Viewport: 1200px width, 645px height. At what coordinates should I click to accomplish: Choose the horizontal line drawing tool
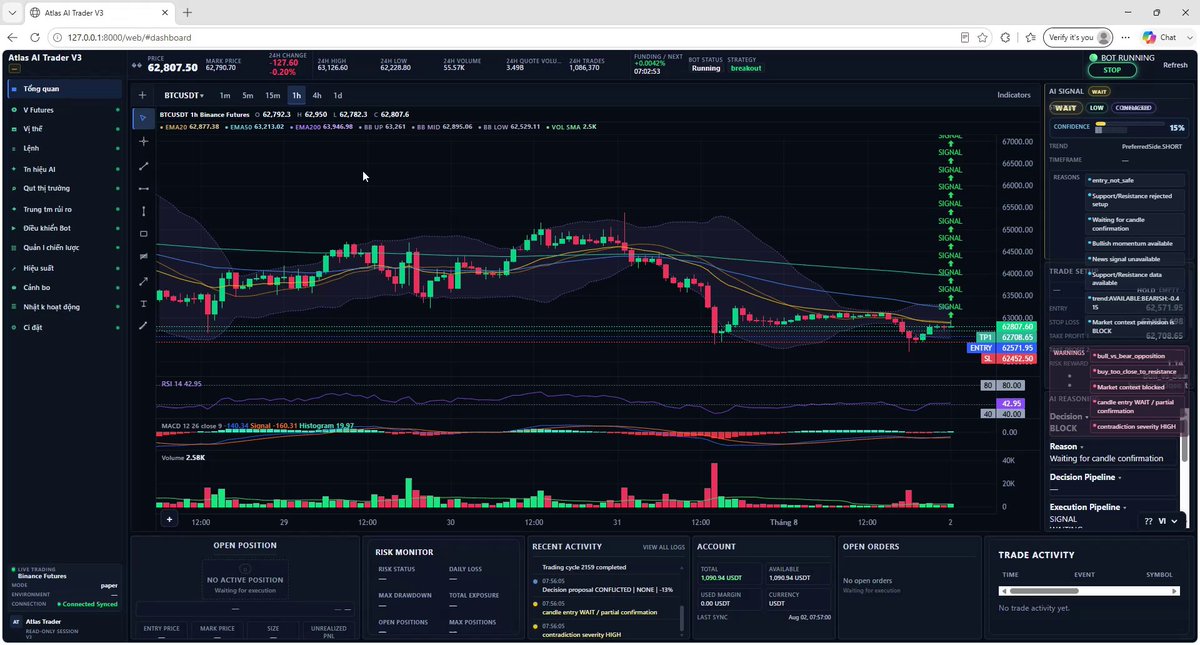coord(143,188)
